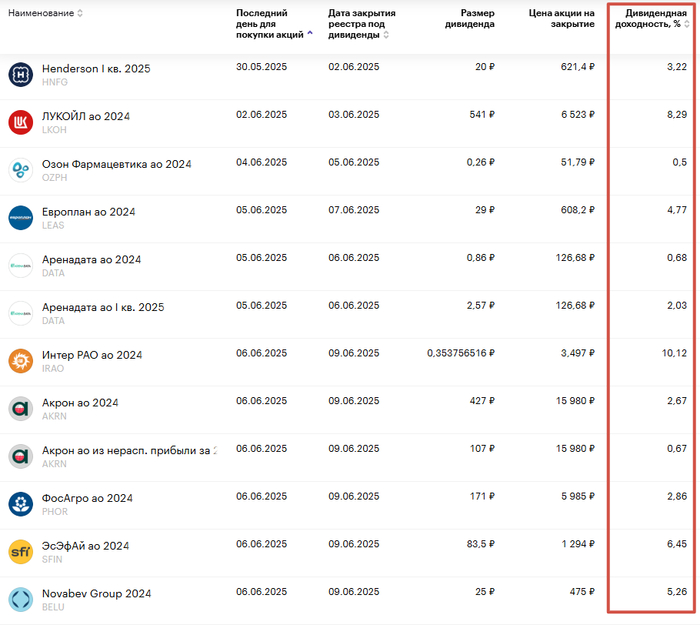The image size is (700, 625).
Task: Click the Henderson company logo icon
Action: point(21,74)
